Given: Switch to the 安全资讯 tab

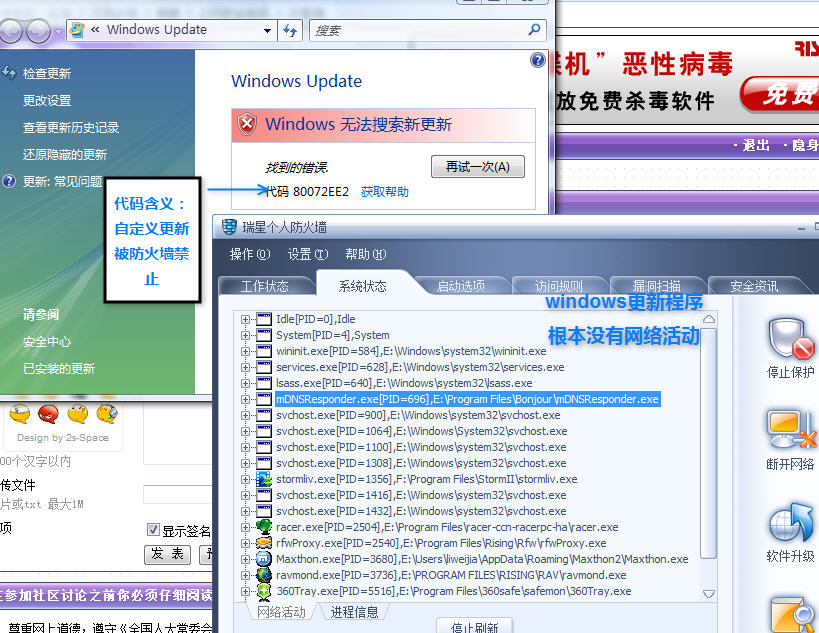Looking at the screenshot, I should [754, 286].
